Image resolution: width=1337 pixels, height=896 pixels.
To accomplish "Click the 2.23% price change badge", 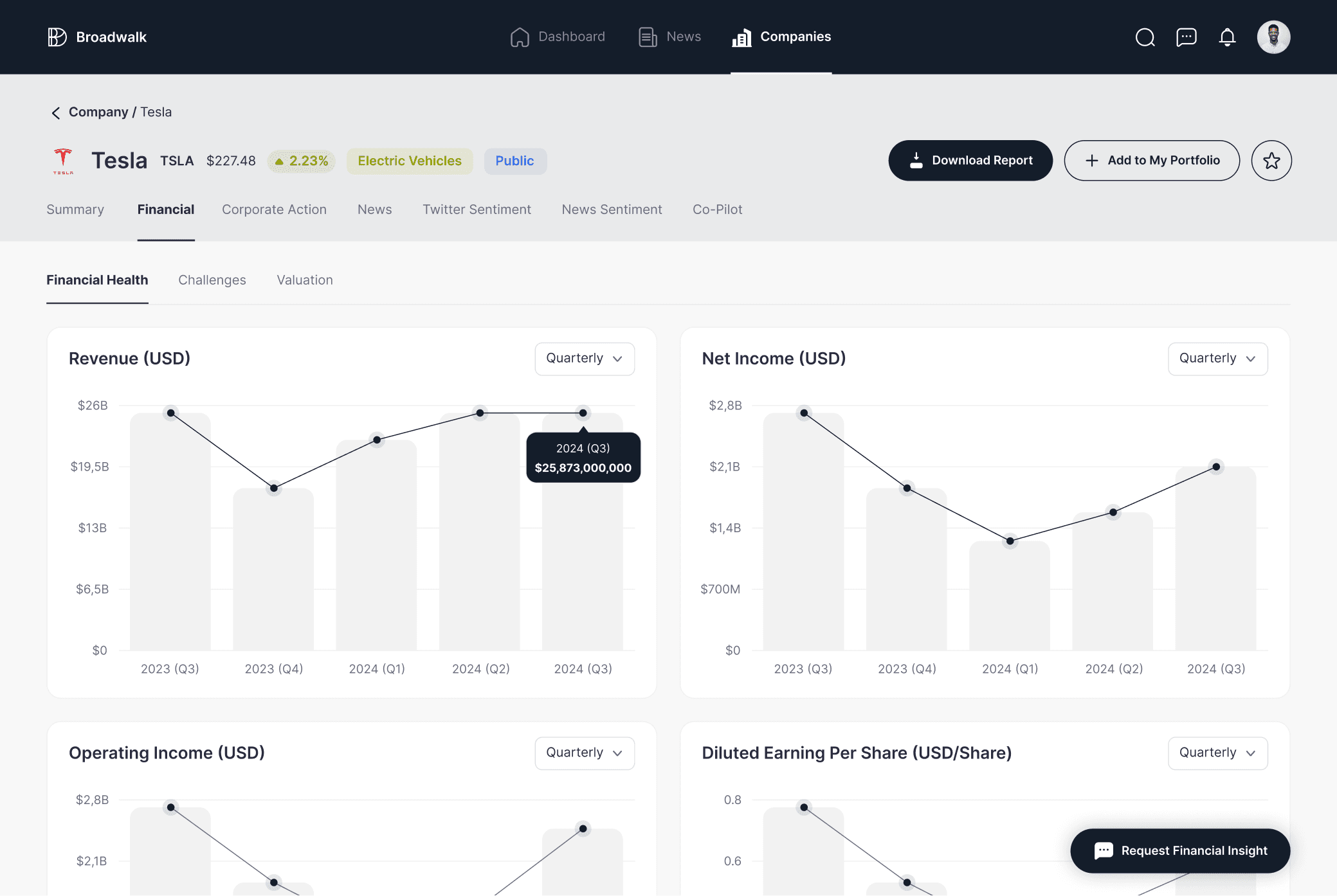I will (301, 161).
